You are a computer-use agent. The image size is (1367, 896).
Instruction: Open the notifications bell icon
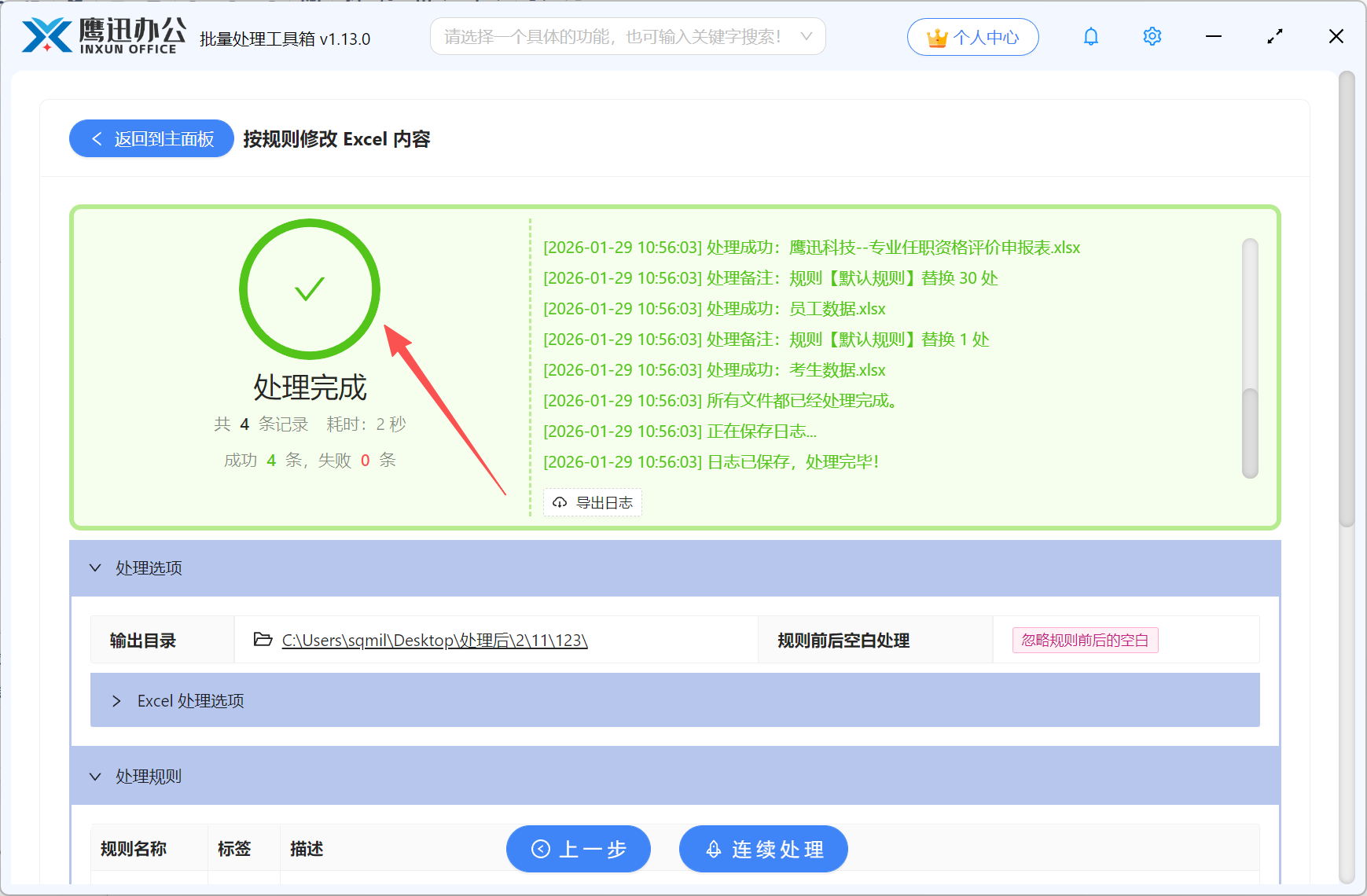[1090, 36]
